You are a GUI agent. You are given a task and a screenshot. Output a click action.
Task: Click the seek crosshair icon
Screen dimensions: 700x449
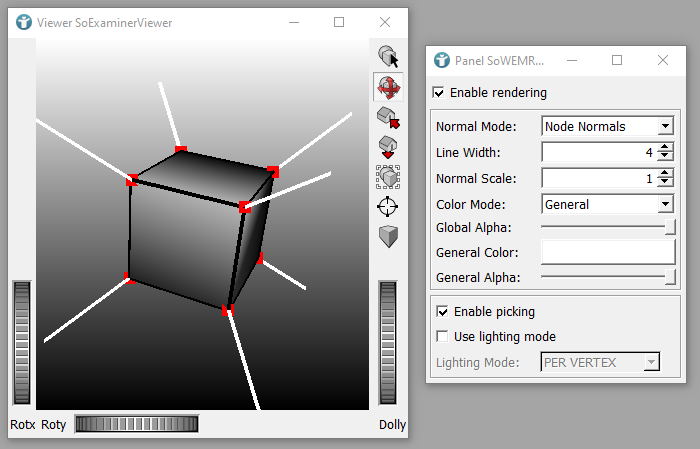pyautogui.click(x=388, y=207)
